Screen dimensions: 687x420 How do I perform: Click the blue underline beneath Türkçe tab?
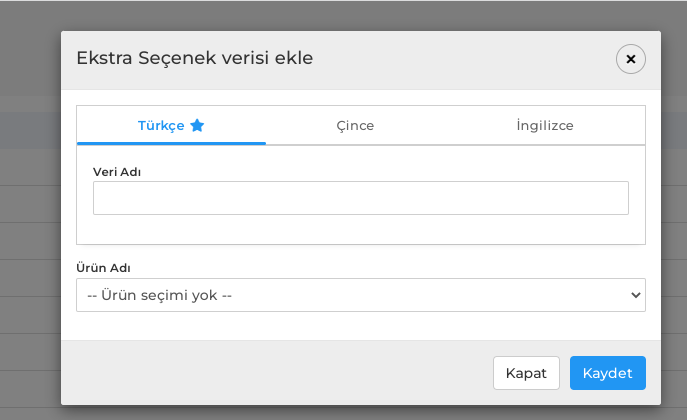[171, 143]
